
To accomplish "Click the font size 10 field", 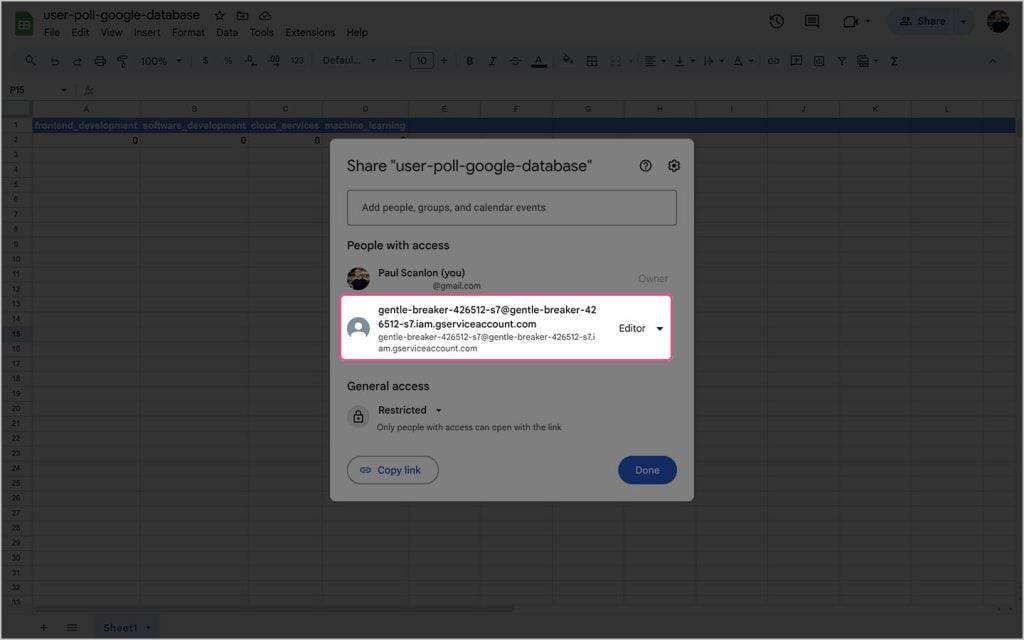I will tap(421, 61).
